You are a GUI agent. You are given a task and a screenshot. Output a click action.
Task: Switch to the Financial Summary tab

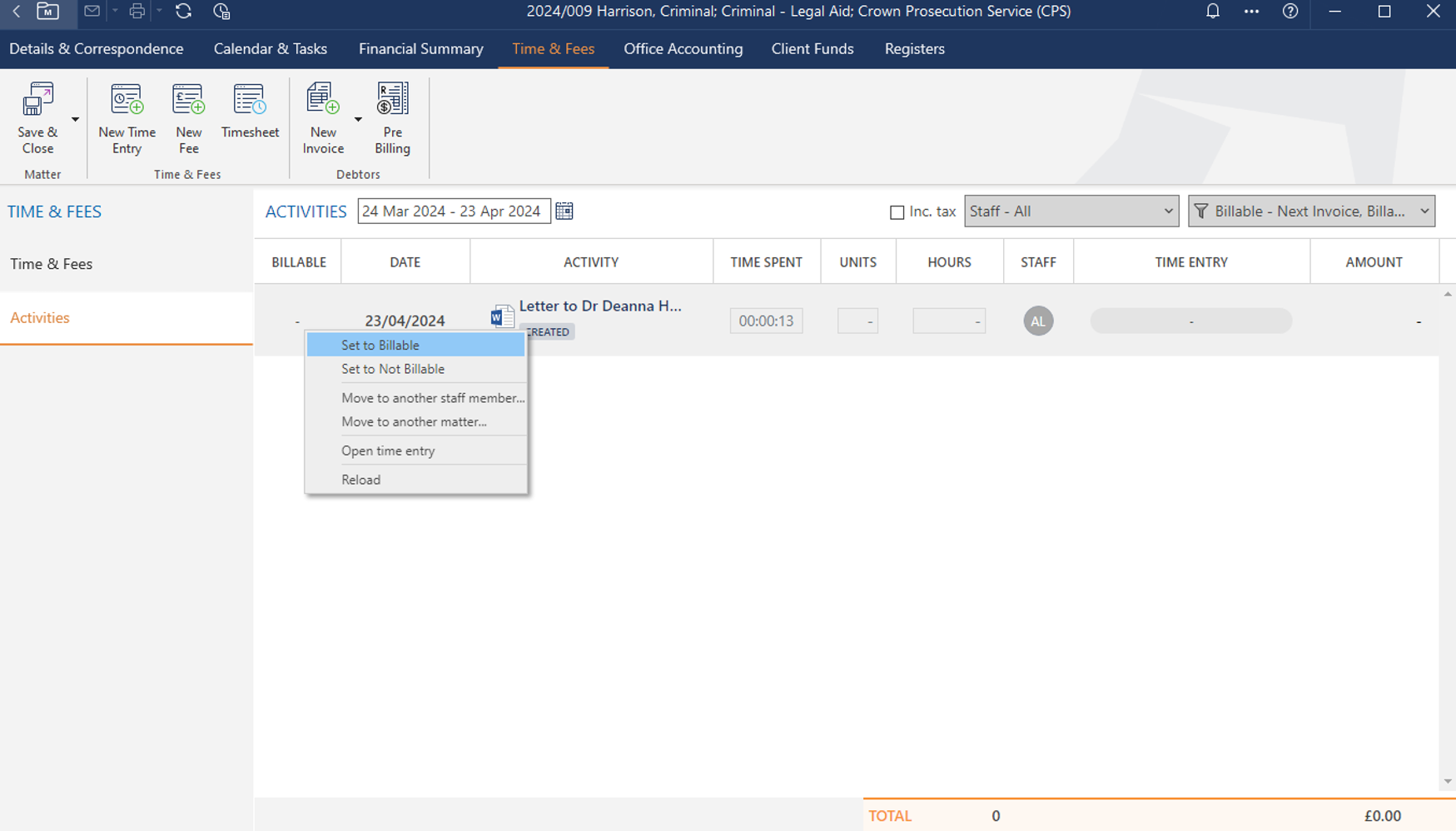point(420,49)
